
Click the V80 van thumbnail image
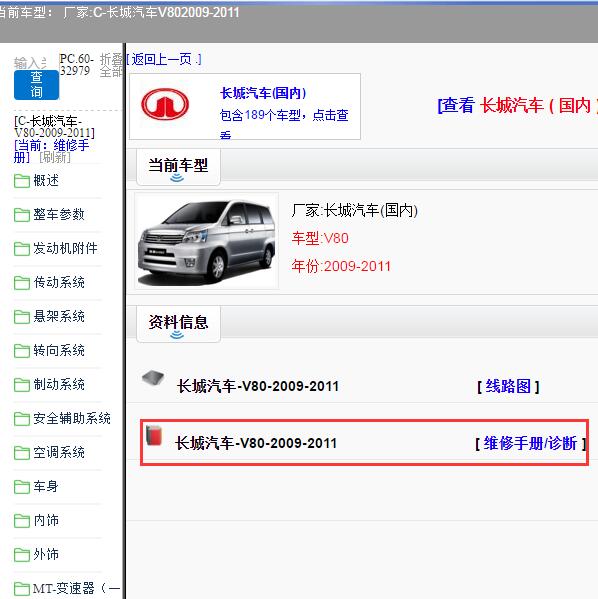coord(206,241)
